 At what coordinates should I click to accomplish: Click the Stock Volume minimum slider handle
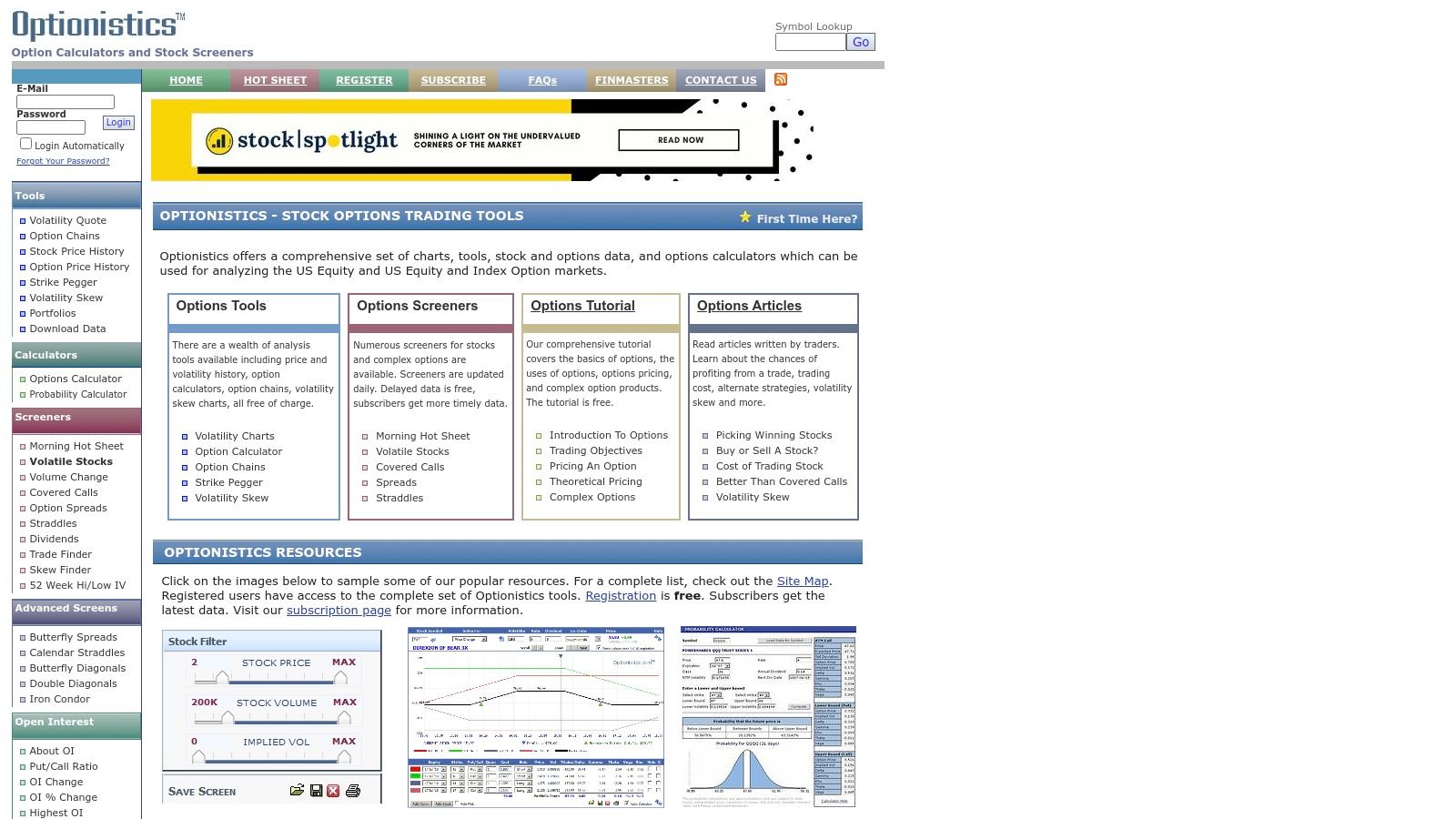pyautogui.click(x=227, y=718)
